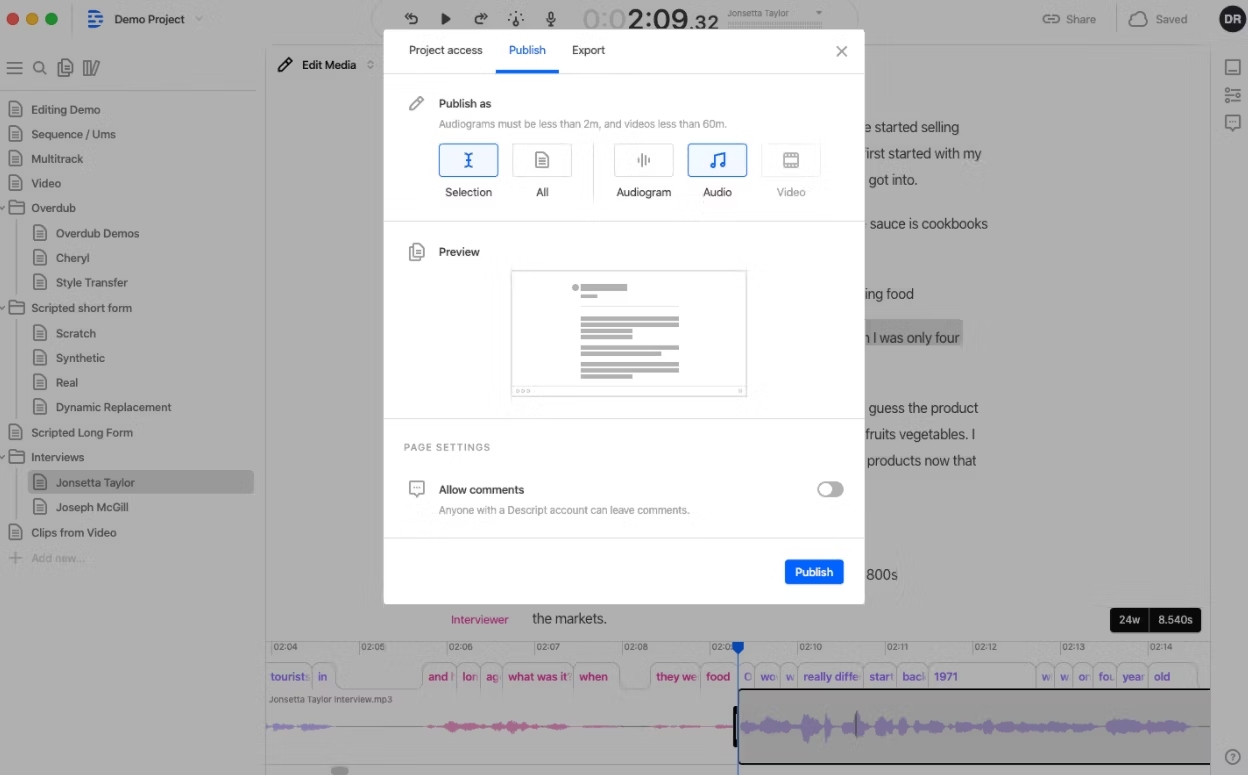Close the publish dialog with X
The image size is (1248, 775).
(841, 51)
